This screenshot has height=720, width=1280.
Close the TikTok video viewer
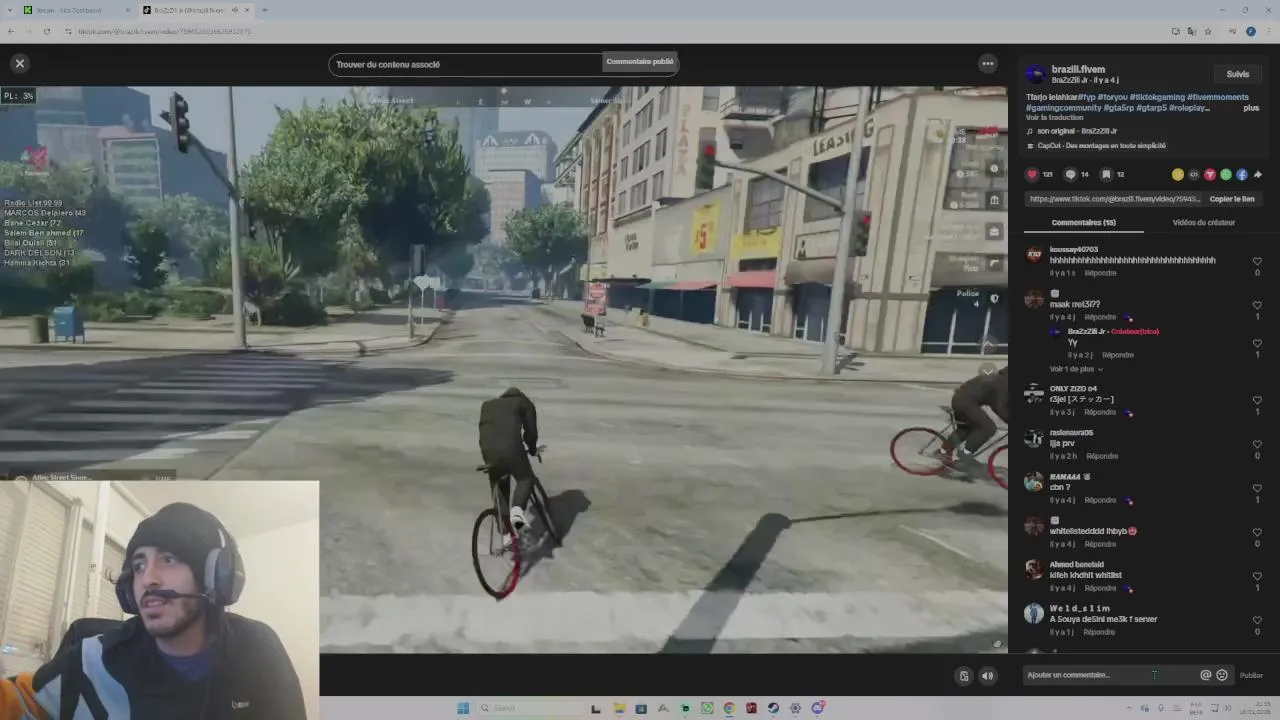pos(19,63)
